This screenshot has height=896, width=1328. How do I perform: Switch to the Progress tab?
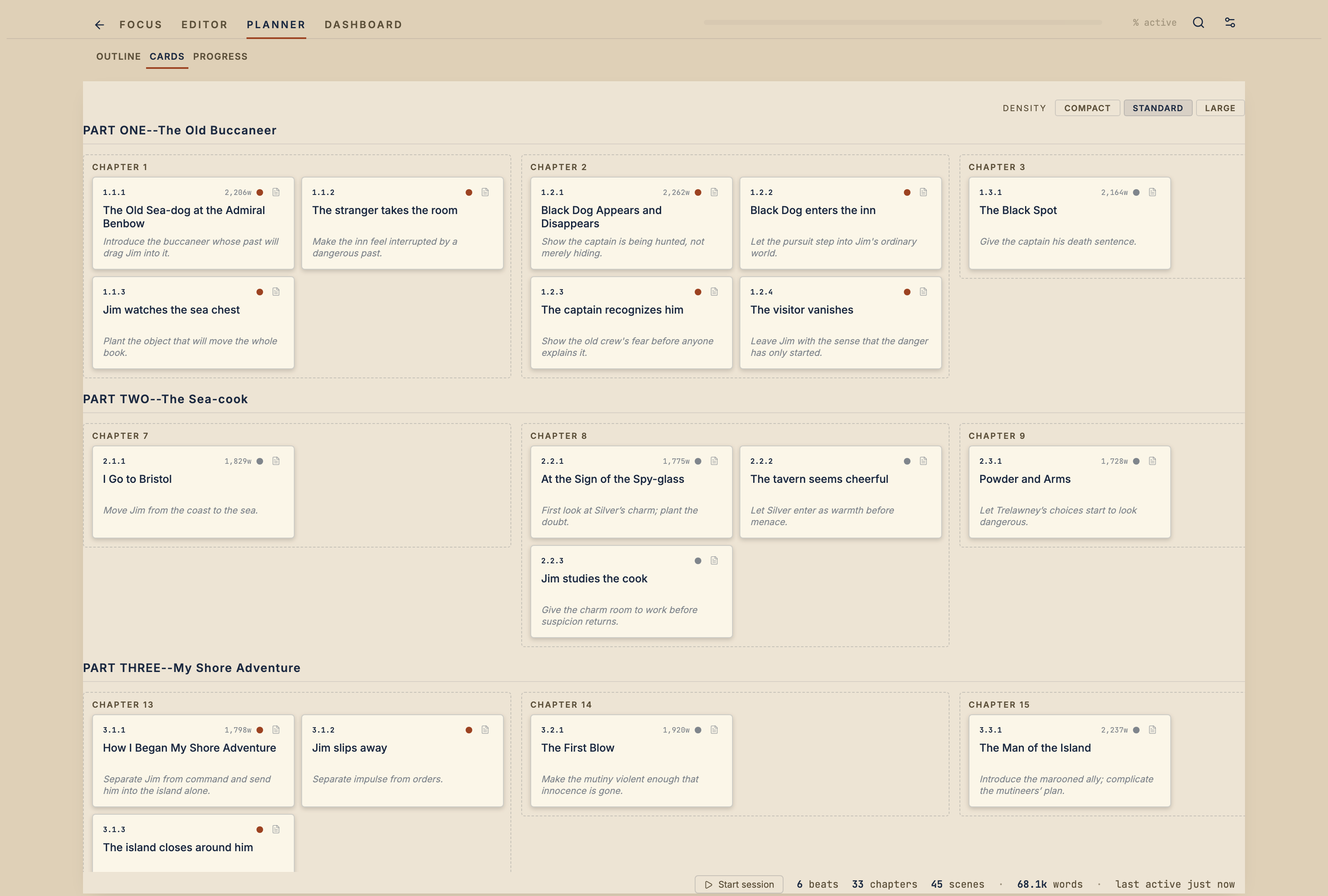coord(220,56)
